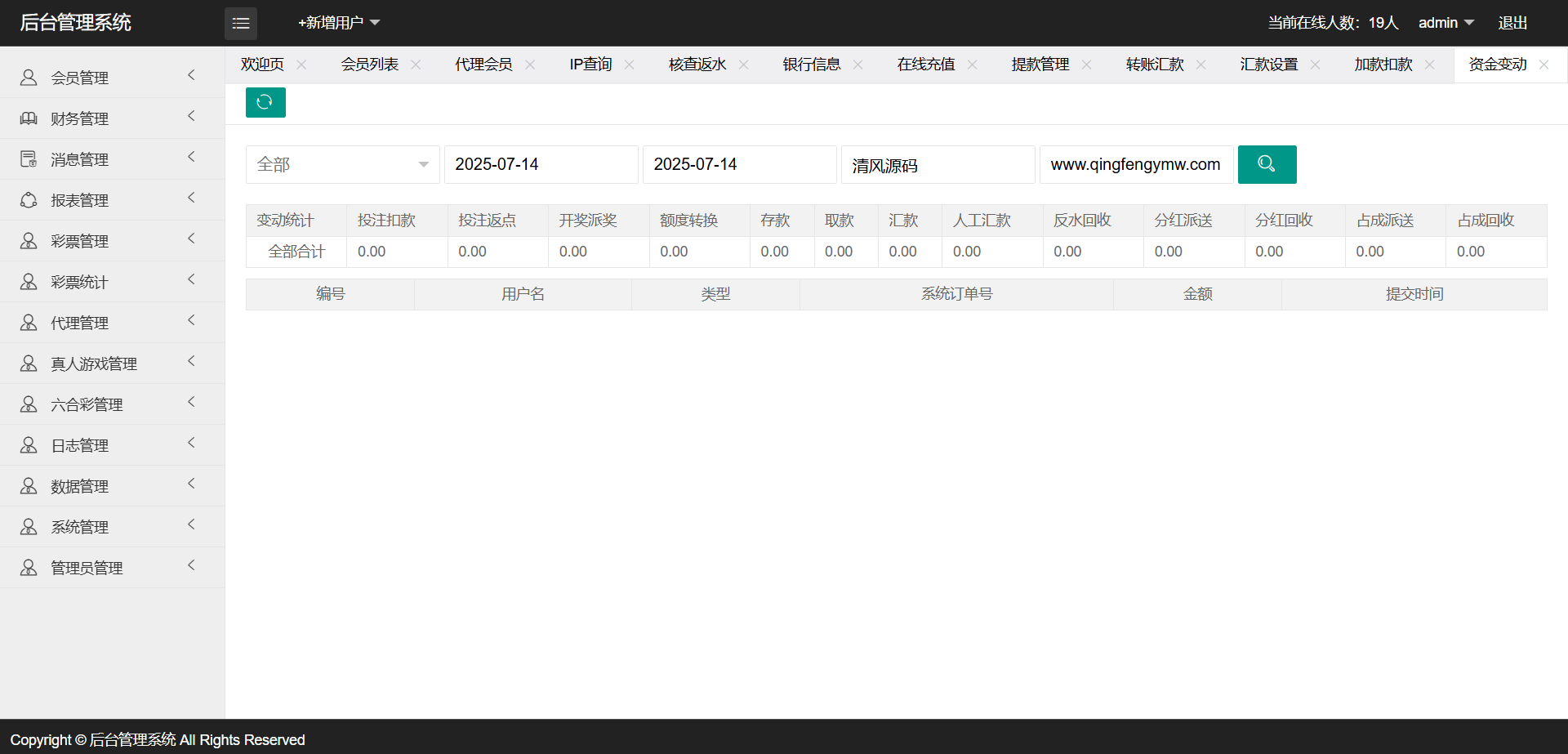Click the 报表管理 report icon

[x=29, y=200]
